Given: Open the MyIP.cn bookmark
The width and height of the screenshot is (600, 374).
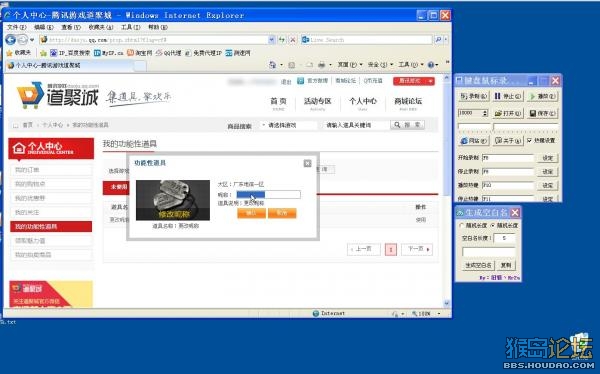Looking at the screenshot, I should pos(109,53).
